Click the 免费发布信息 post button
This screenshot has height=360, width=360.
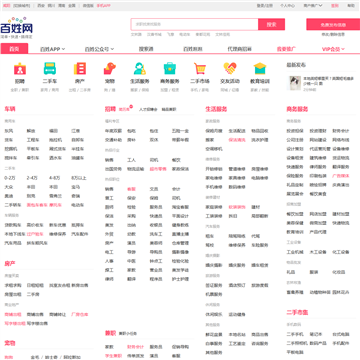point(333,24)
